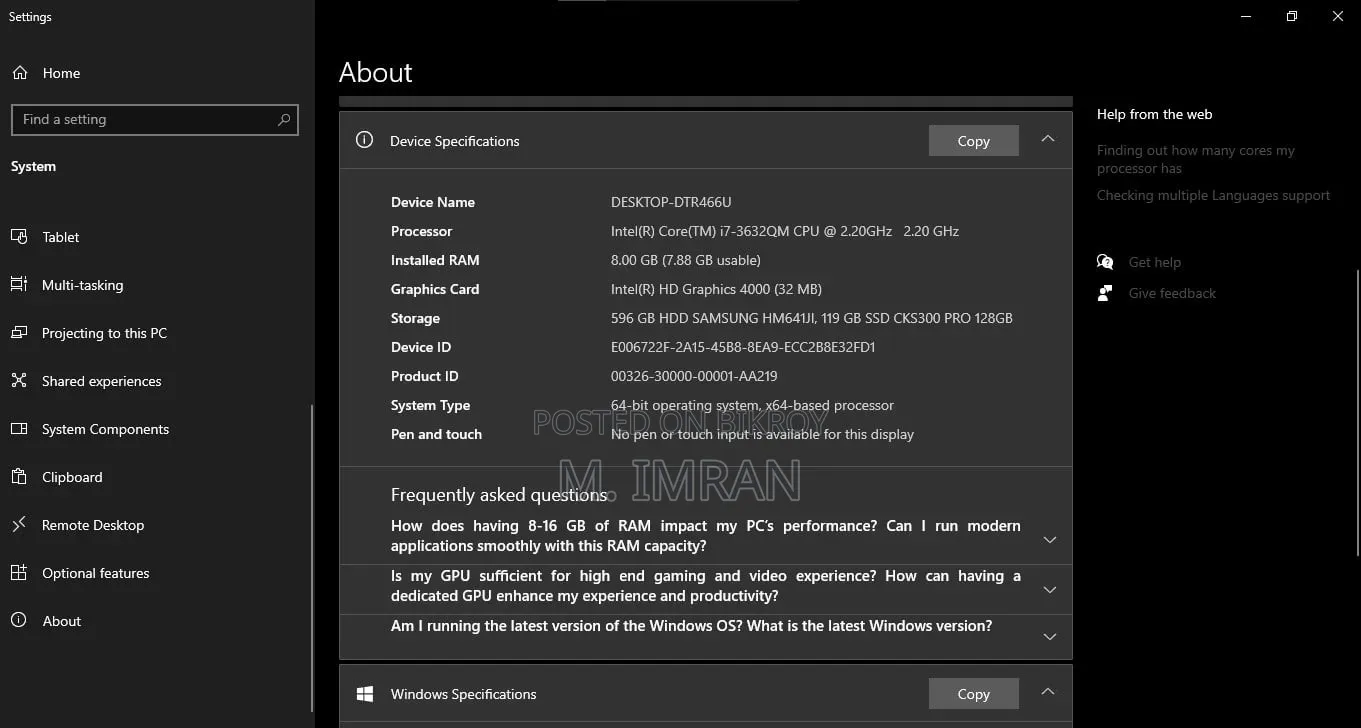Click the About page title
This screenshot has height=728, width=1361.
376,72
